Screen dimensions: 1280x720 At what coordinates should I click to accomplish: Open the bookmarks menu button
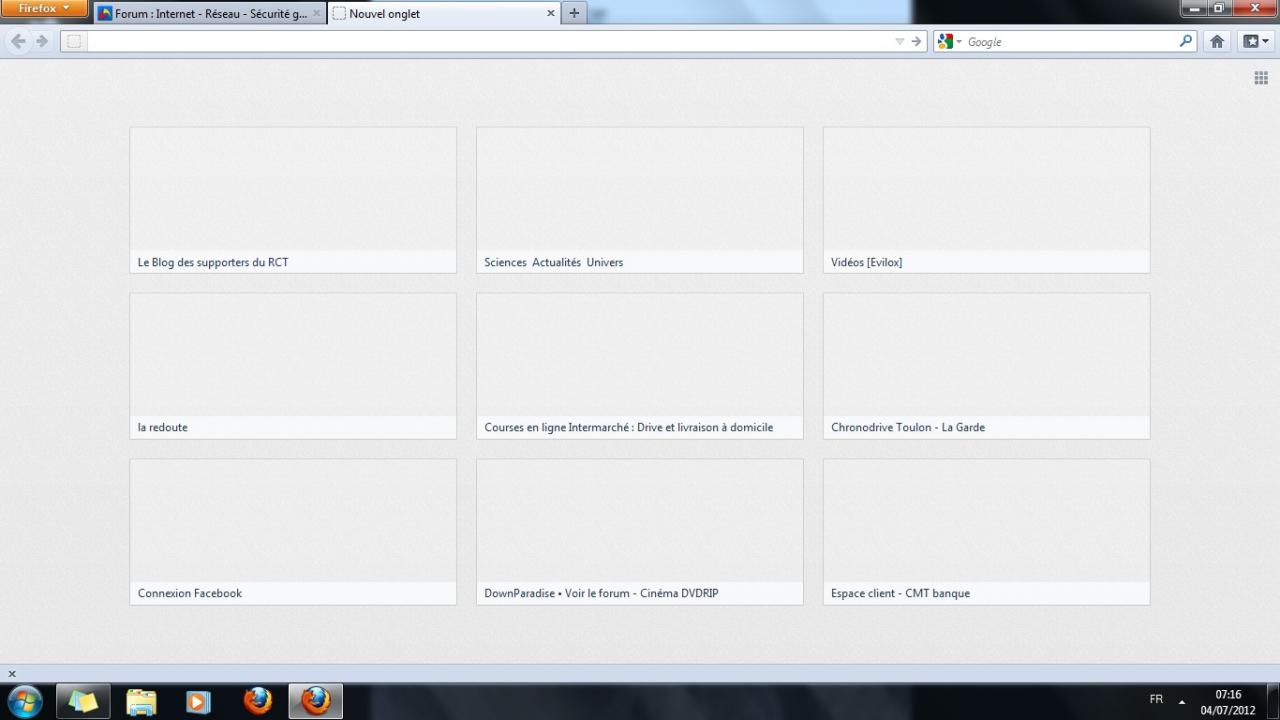click(1255, 41)
